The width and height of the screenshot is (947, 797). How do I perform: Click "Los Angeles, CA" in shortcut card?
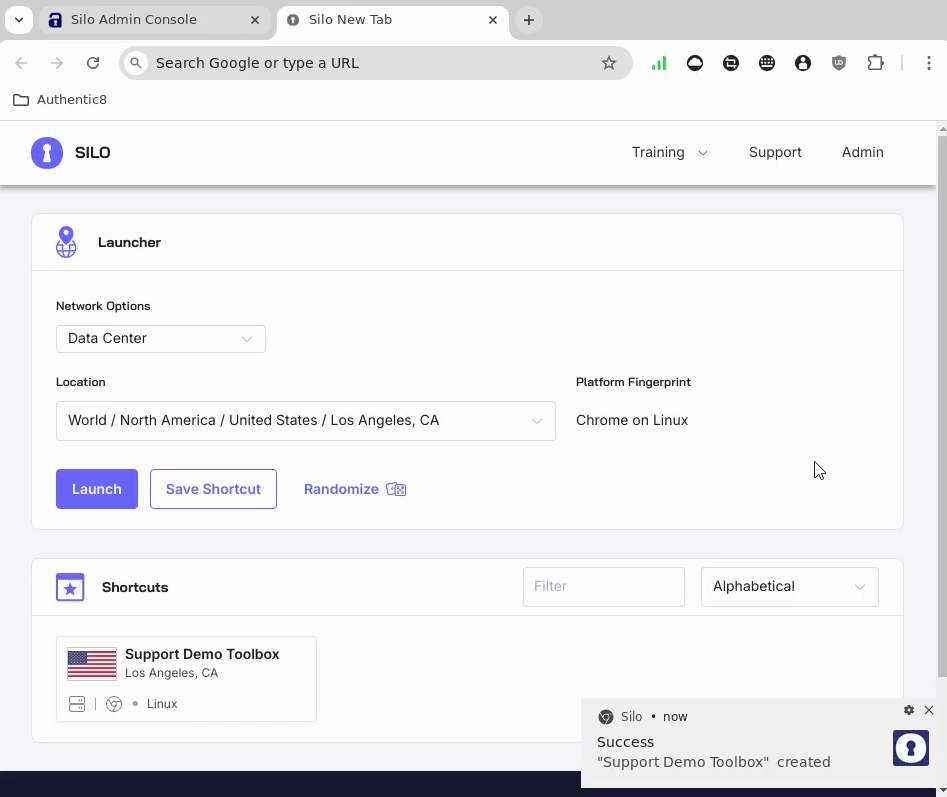tap(172, 673)
